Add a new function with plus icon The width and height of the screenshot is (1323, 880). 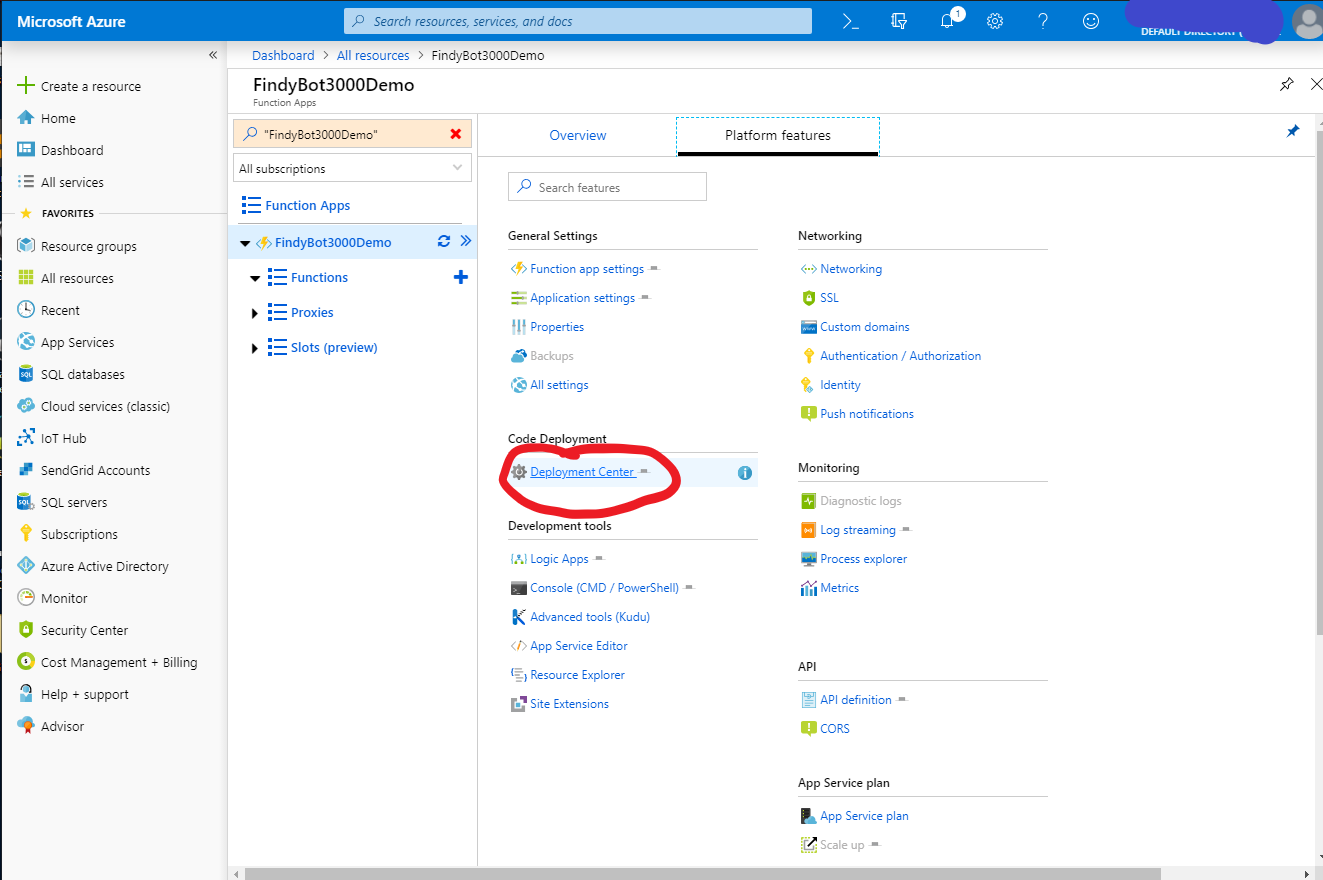pos(461,277)
